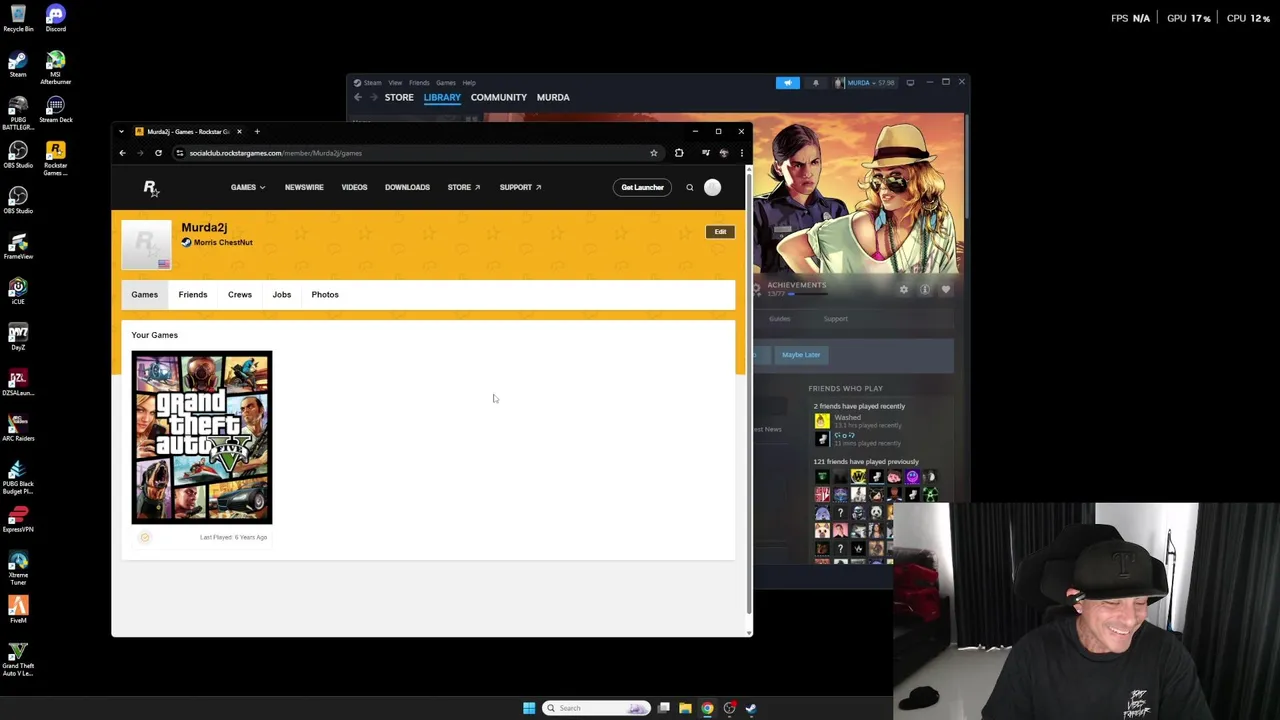Open a new Chrome tab

[257, 131]
